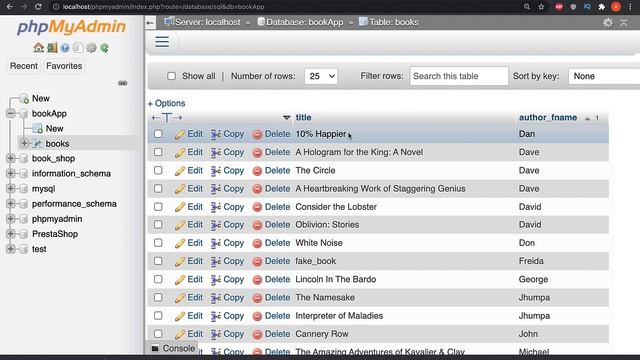This screenshot has width=640, height=360.
Task: Sort by the author_fname column header
Action: click(x=548, y=118)
